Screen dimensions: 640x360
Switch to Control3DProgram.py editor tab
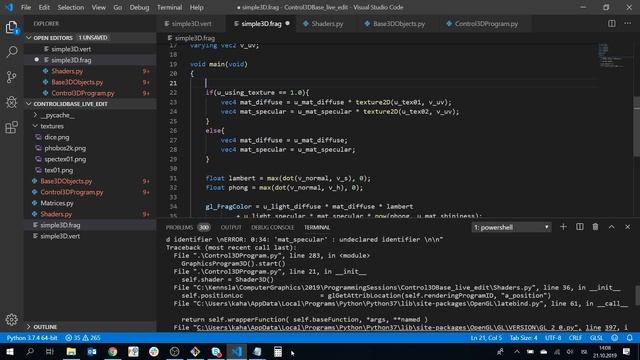(486, 24)
